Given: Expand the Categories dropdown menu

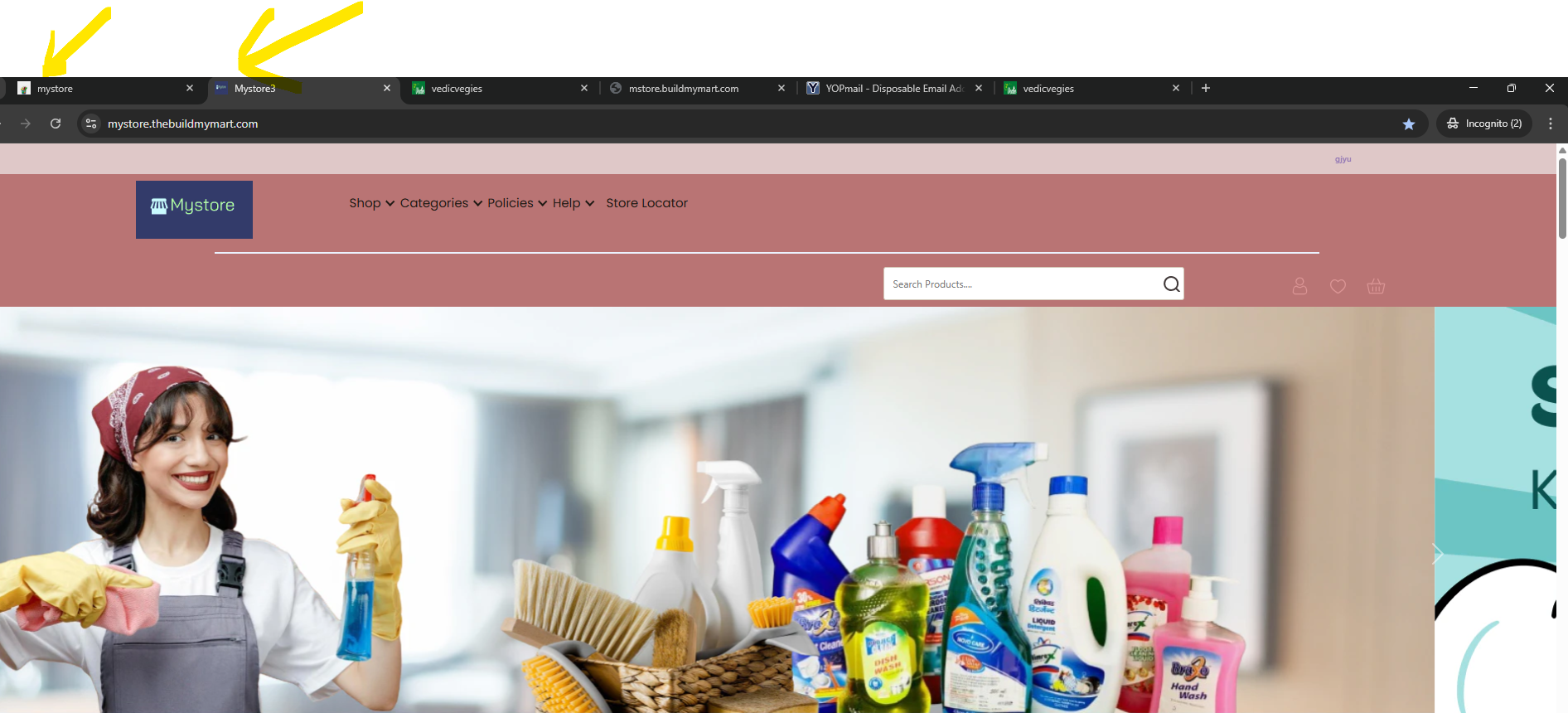Looking at the screenshot, I should point(441,203).
